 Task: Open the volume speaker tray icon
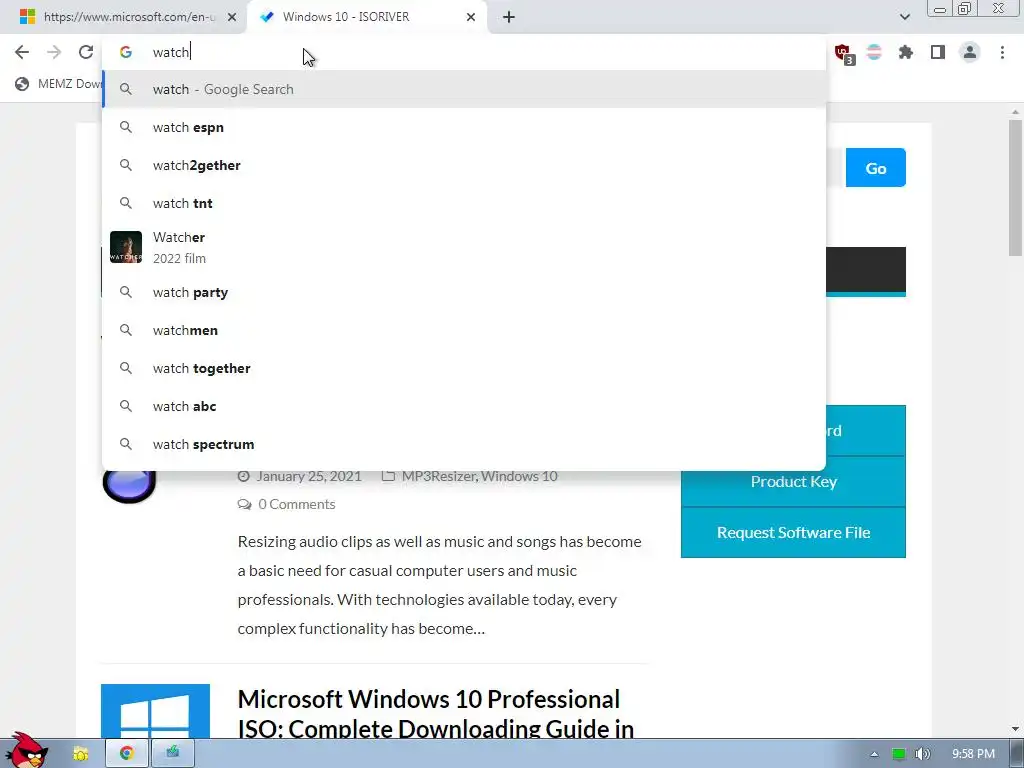coord(922,754)
